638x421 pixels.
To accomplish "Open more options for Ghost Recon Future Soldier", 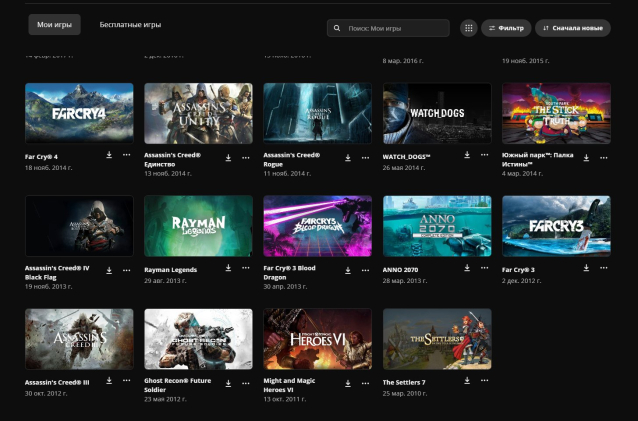I will [x=246, y=383].
